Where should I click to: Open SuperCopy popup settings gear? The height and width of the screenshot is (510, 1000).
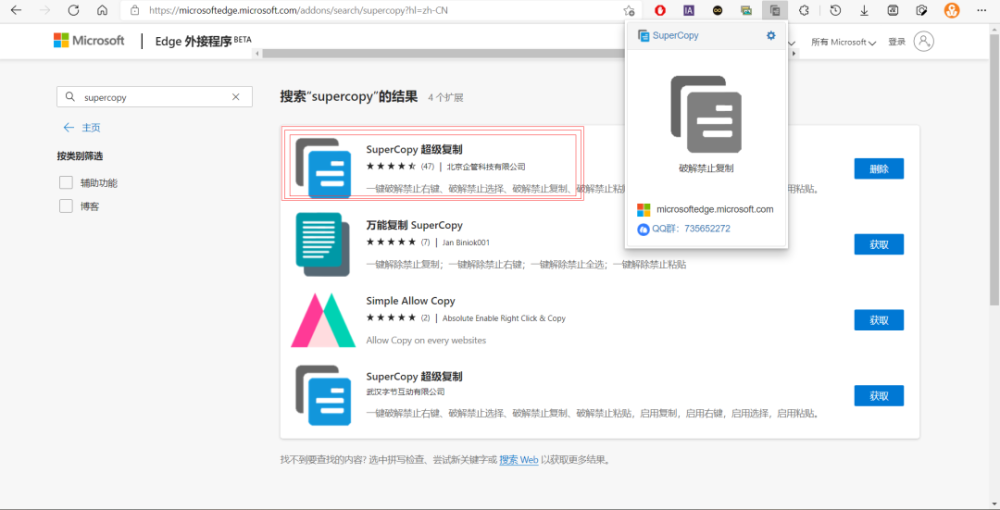771,36
